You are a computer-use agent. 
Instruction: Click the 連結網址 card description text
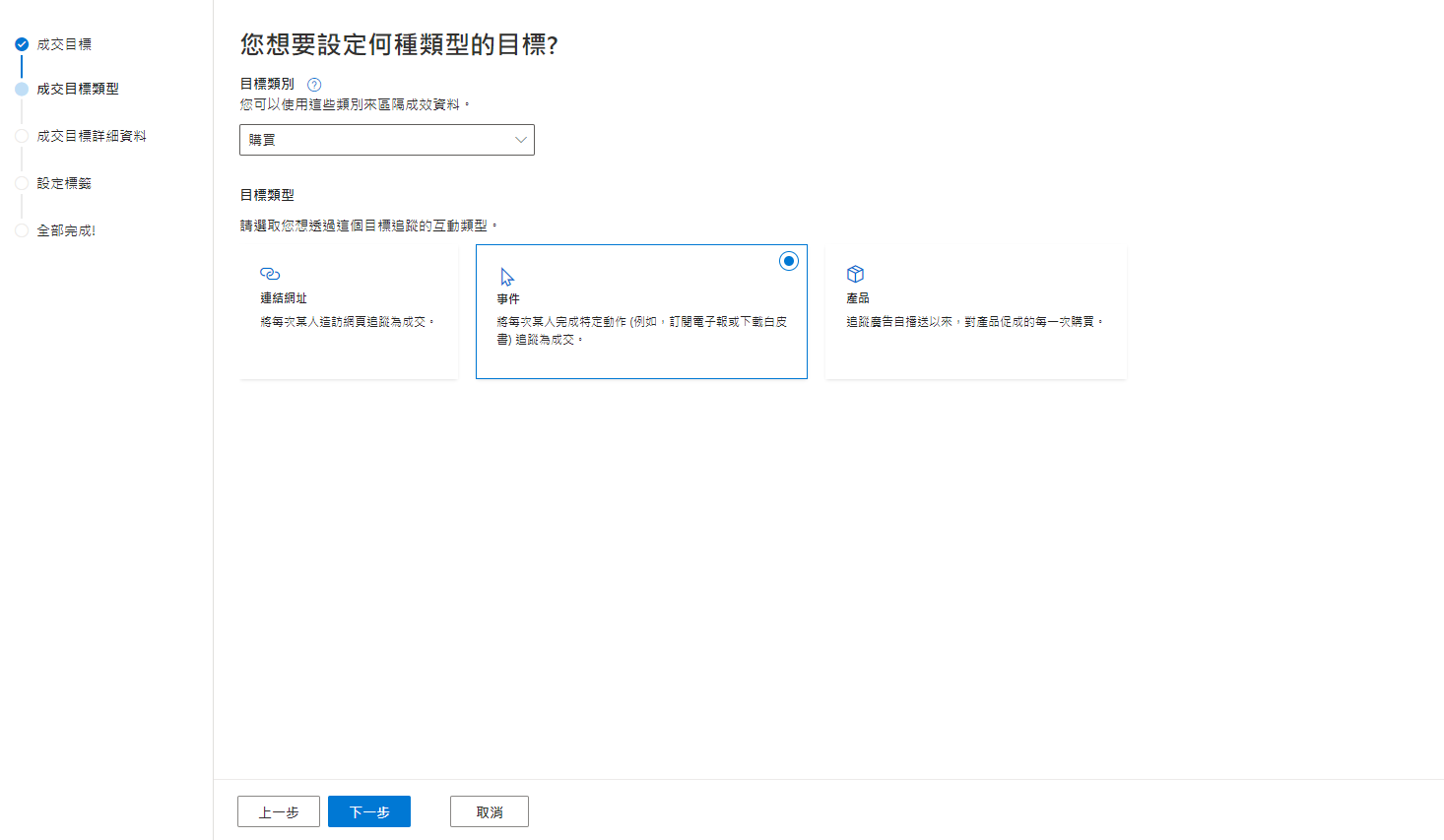coord(348,322)
